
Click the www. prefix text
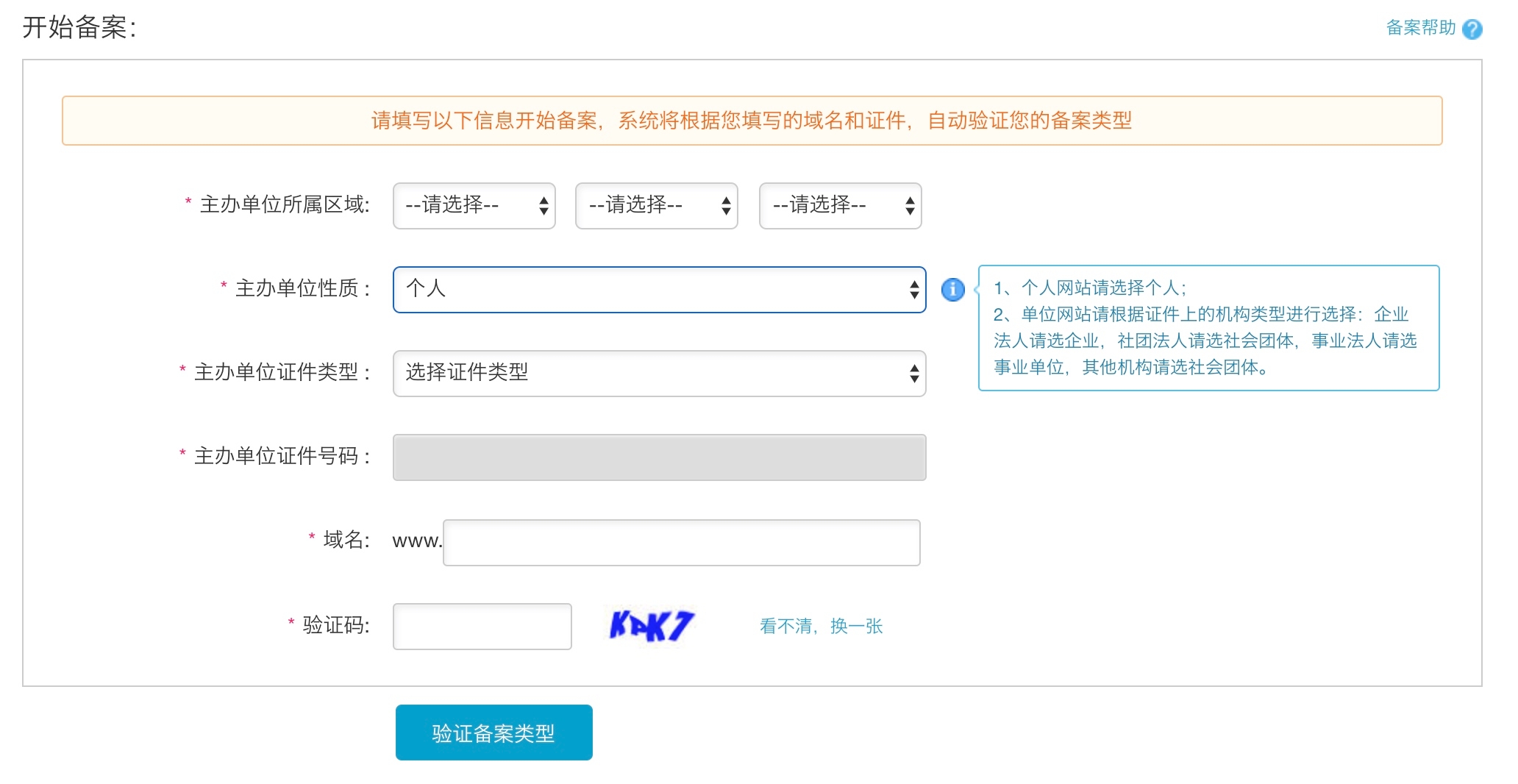click(417, 541)
